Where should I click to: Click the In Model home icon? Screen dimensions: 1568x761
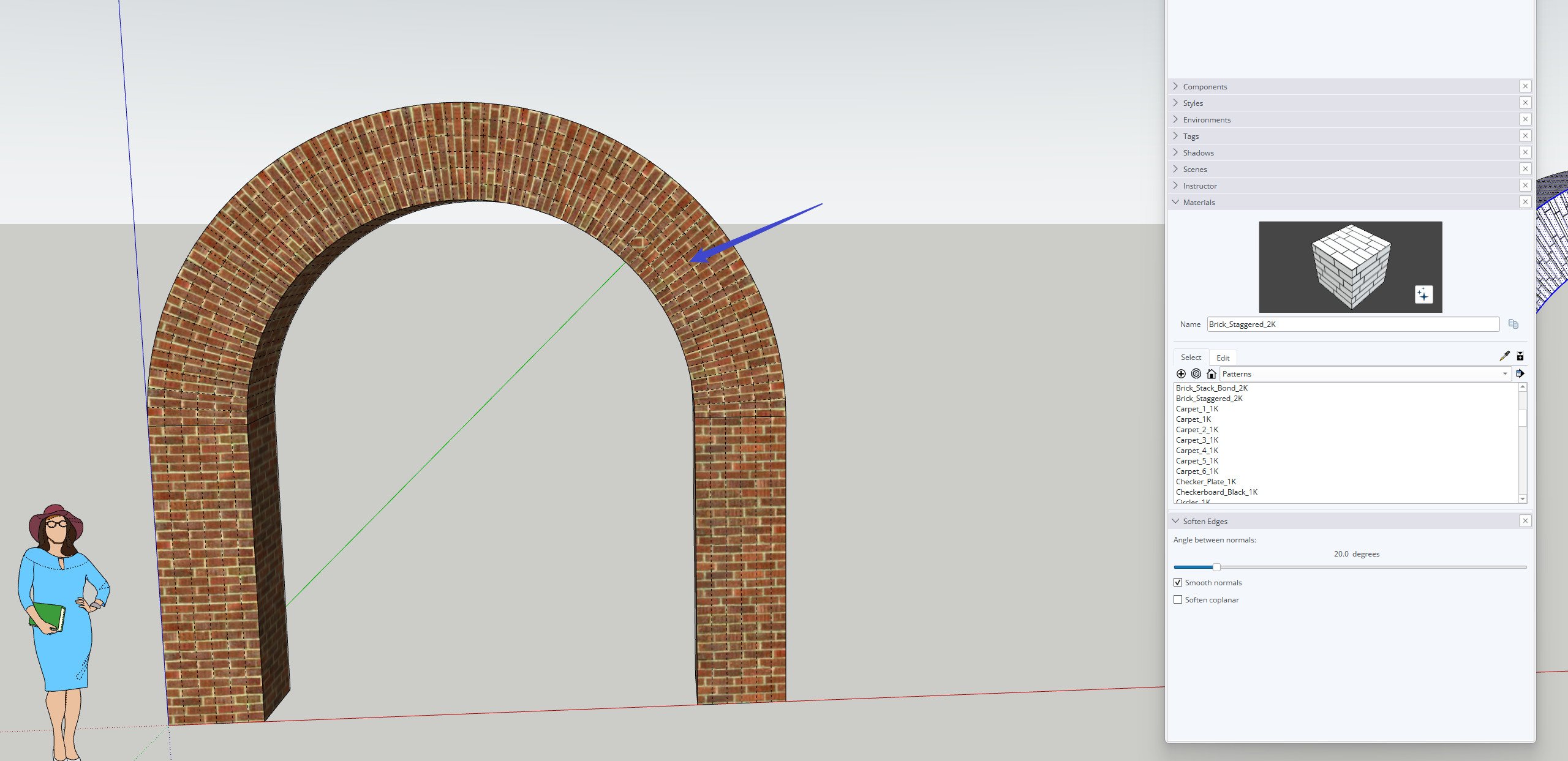pos(1211,374)
